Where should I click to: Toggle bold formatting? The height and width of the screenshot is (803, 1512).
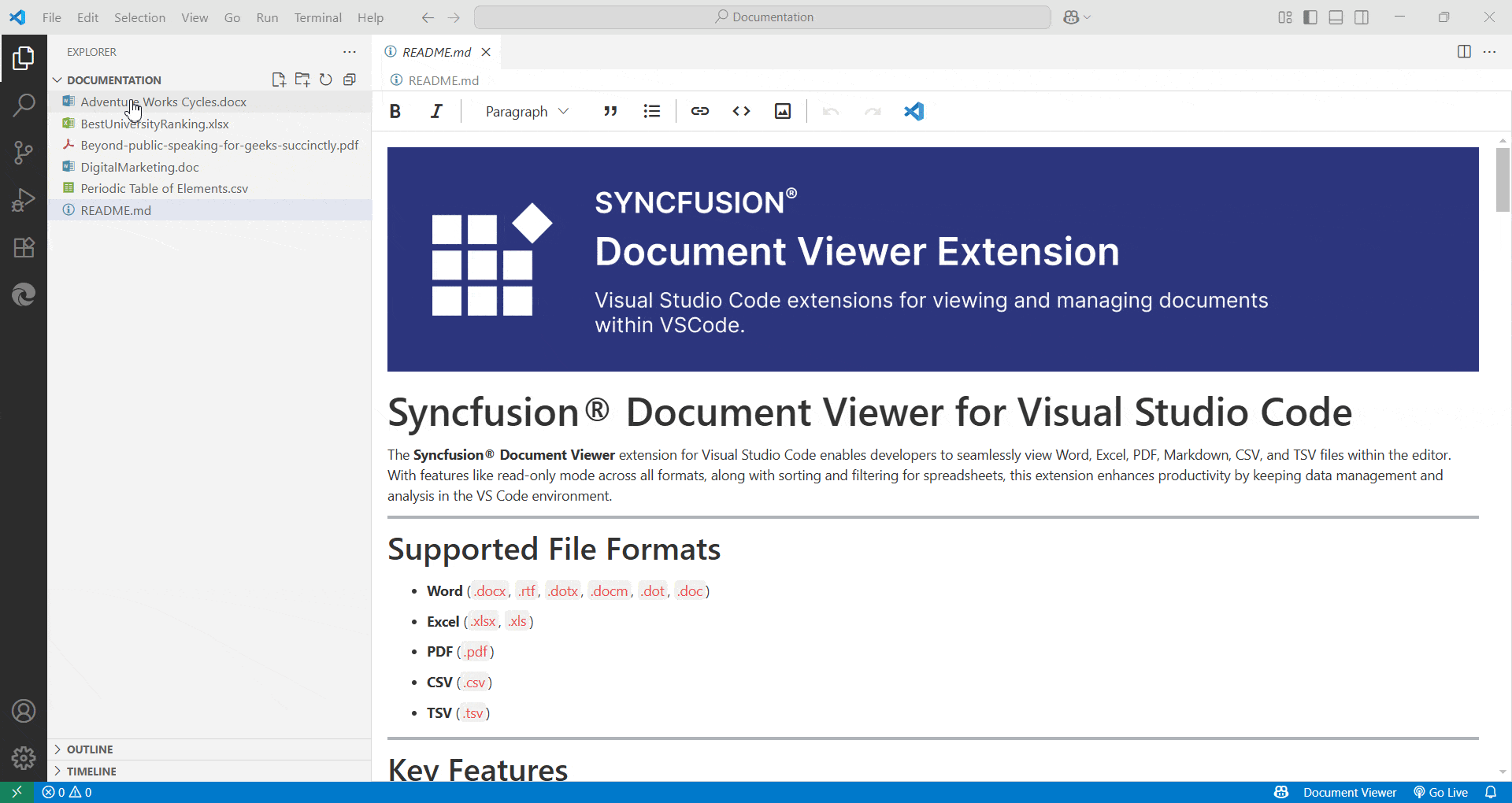pos(395,111)
